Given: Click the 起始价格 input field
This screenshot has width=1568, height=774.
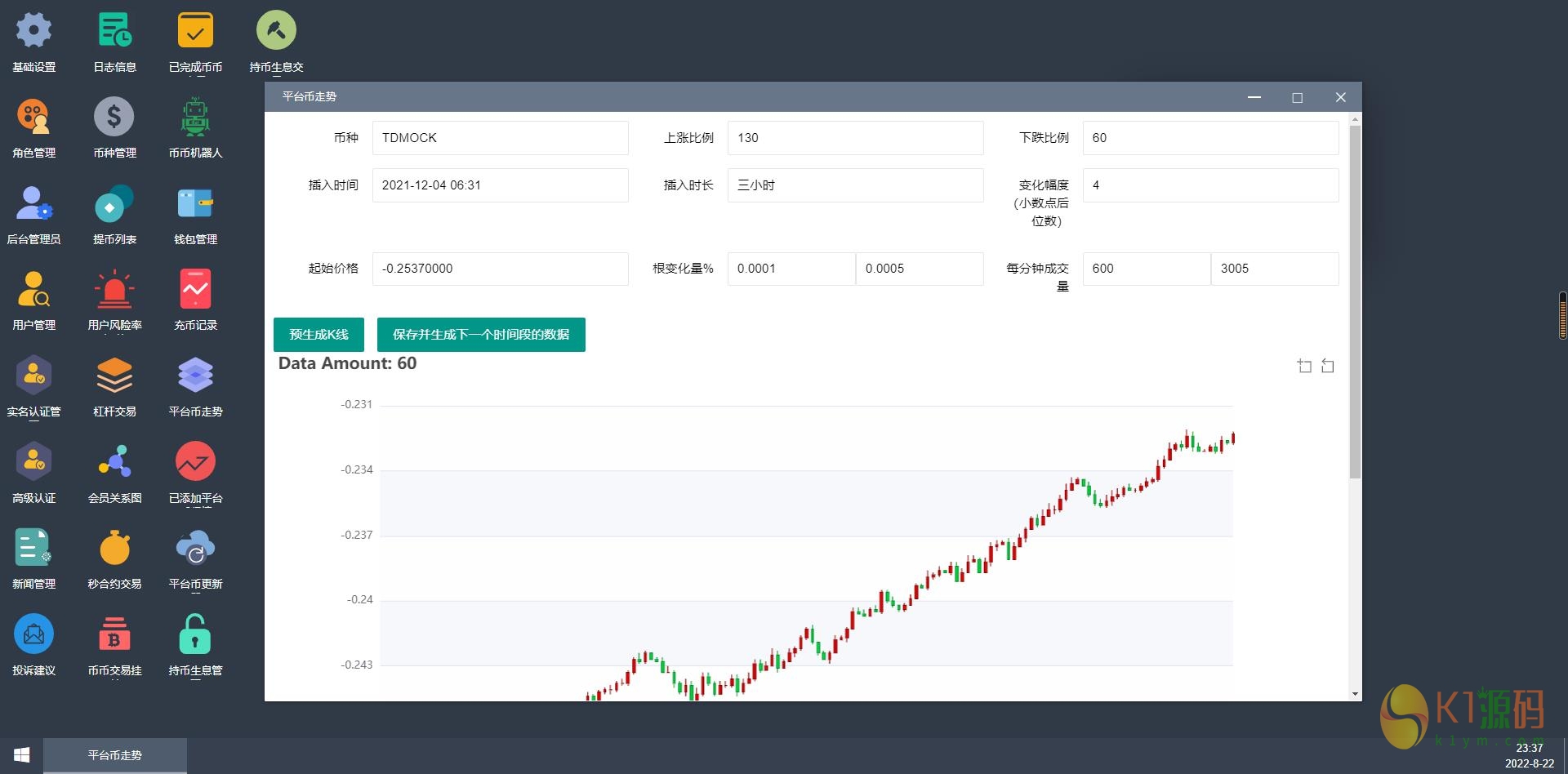Looking at the screenshot, I should click(500, 269).
